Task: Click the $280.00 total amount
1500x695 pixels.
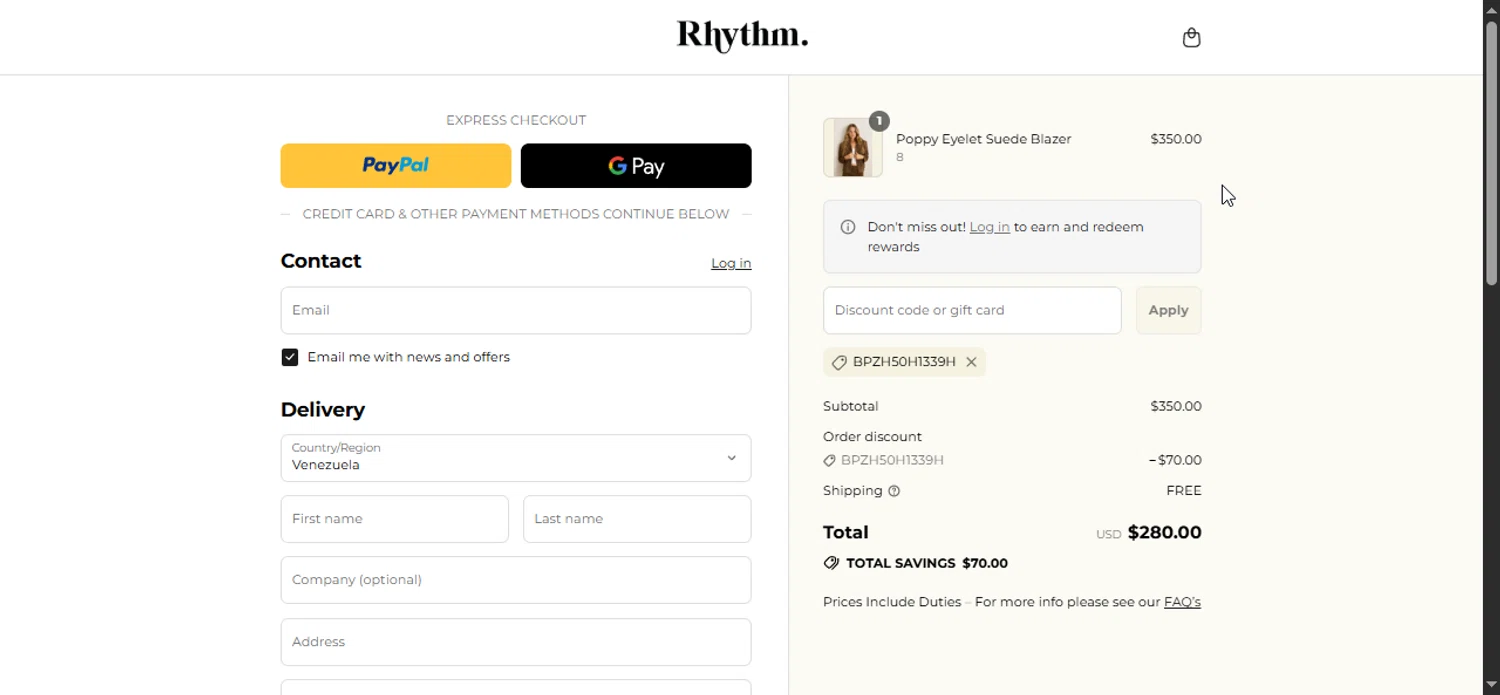Action: [x=1164, y=532]
